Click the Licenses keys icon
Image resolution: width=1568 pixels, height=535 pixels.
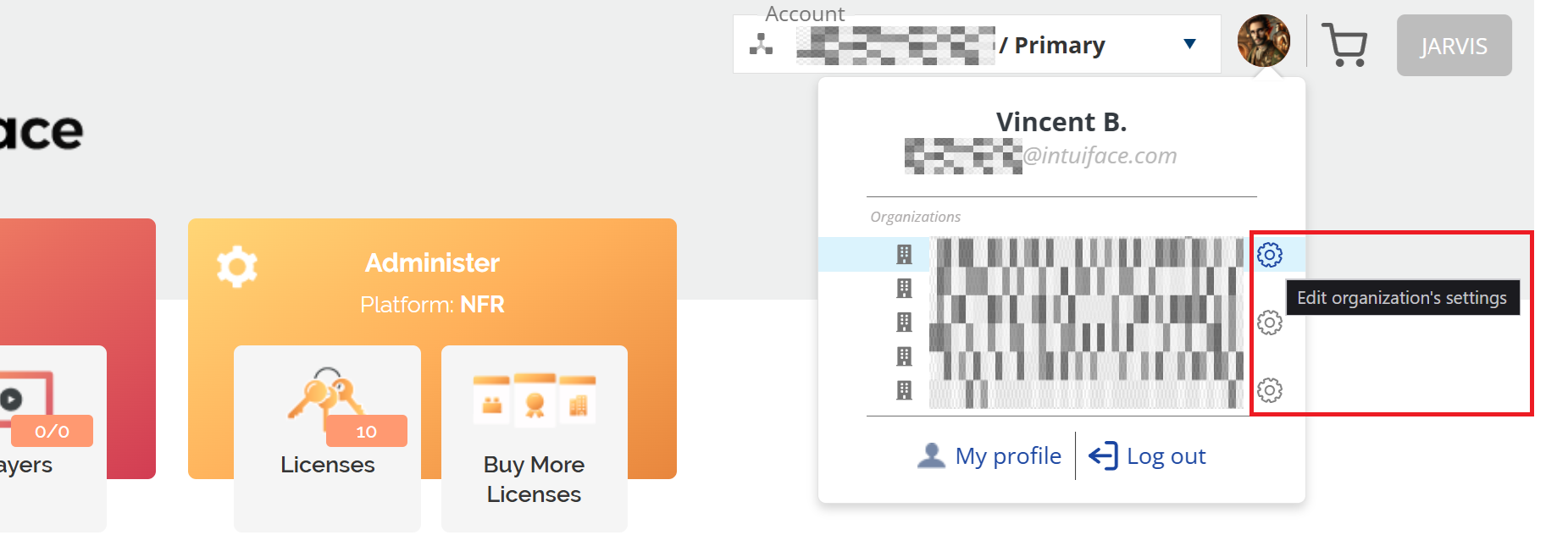click(x=325, y=394)
